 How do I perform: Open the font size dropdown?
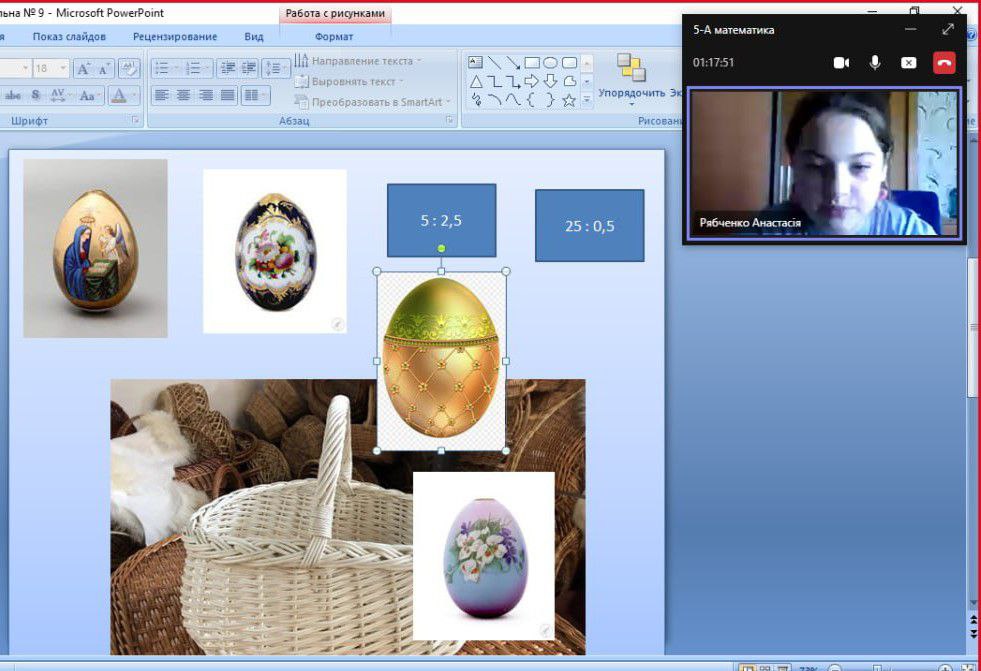point(63,69)
